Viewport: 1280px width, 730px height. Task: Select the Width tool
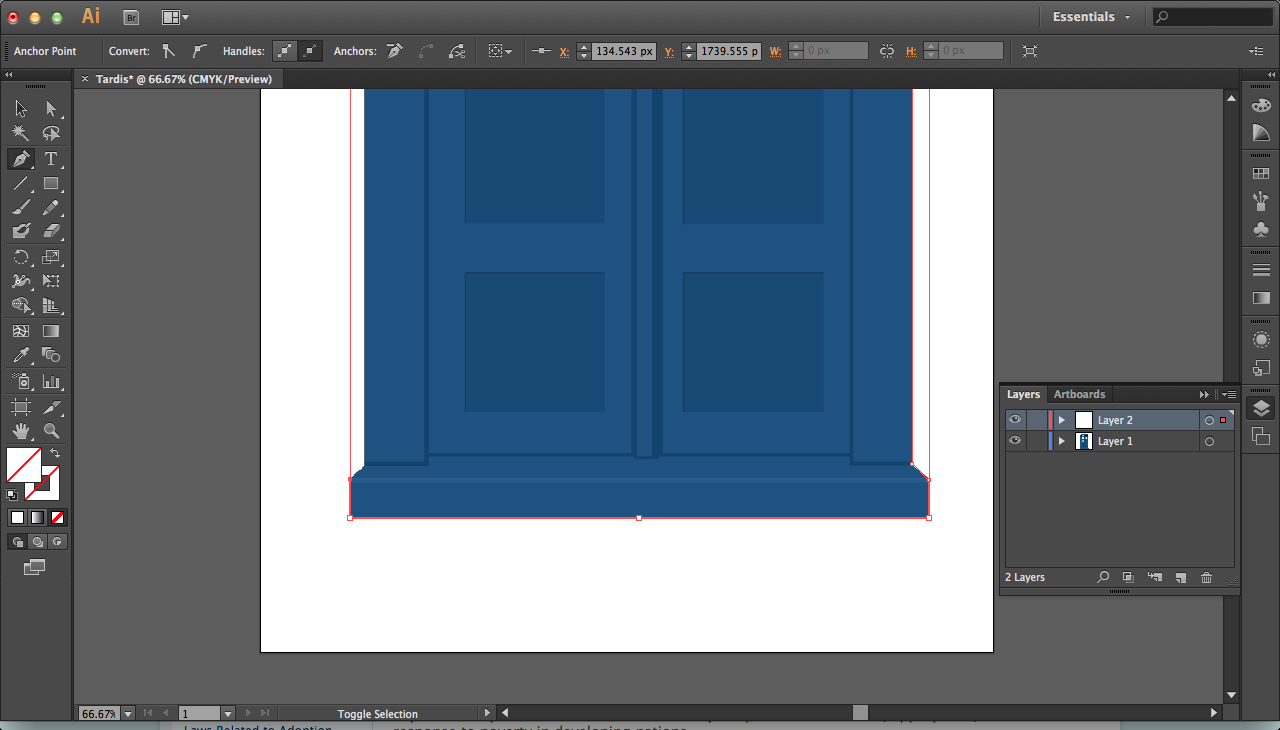(21, 281)
